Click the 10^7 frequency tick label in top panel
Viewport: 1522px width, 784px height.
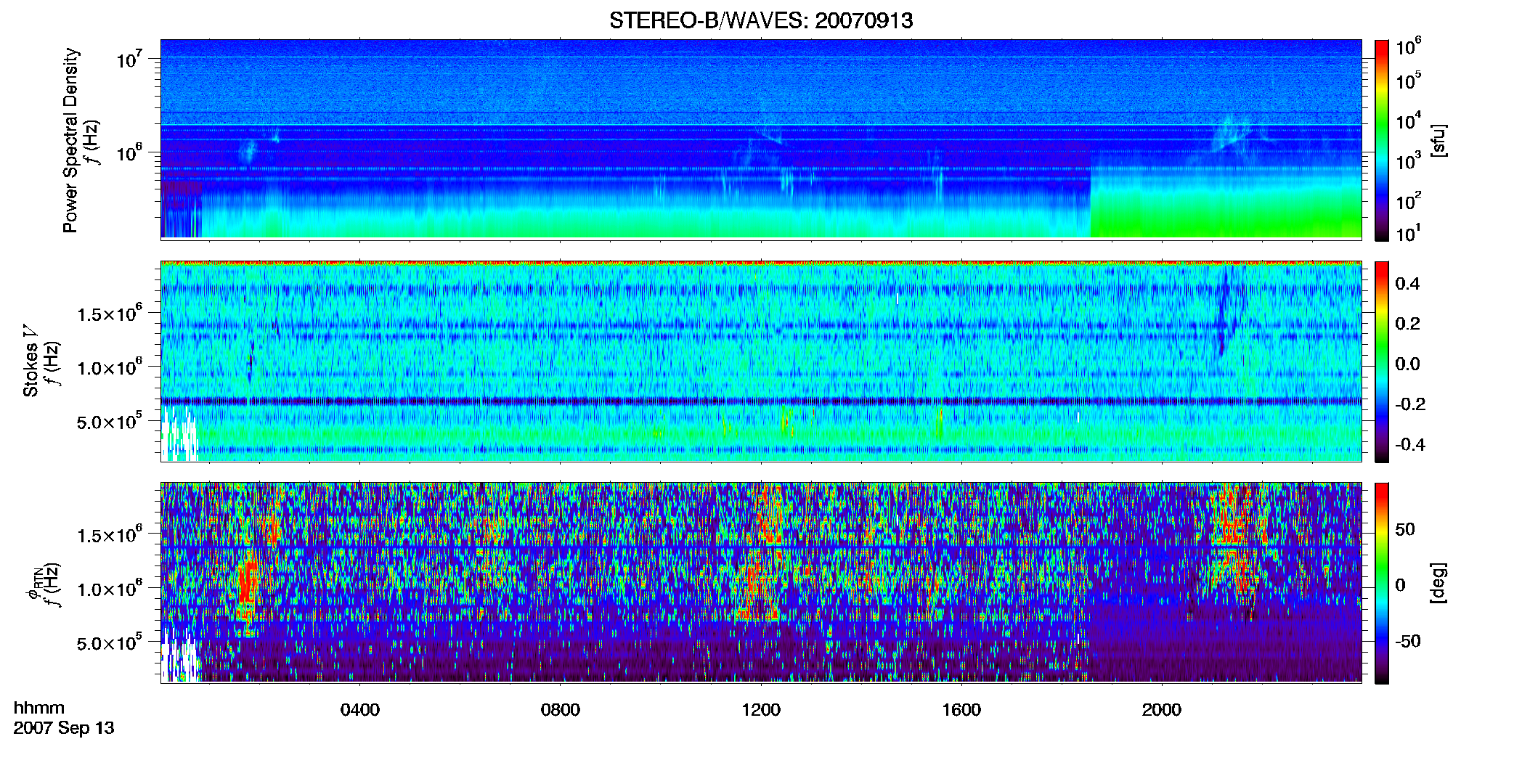tap(129, 60)
